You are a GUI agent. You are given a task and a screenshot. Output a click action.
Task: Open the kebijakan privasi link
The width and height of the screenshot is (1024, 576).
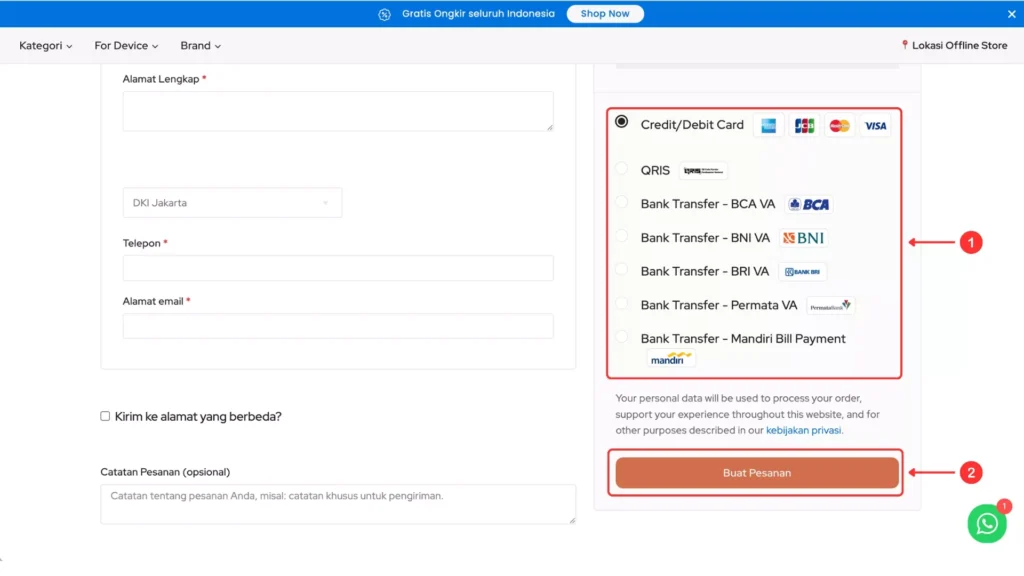click(803, 430)
